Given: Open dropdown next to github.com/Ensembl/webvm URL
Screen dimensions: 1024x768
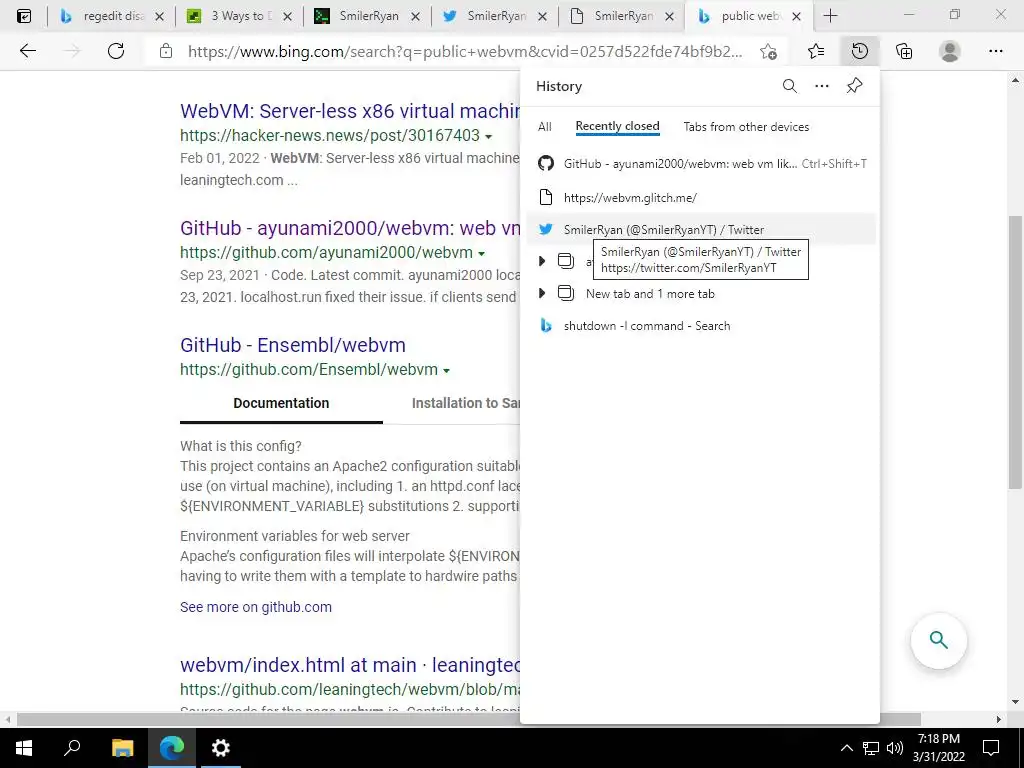Looking at the screenshot, I should tap(446, 370).
